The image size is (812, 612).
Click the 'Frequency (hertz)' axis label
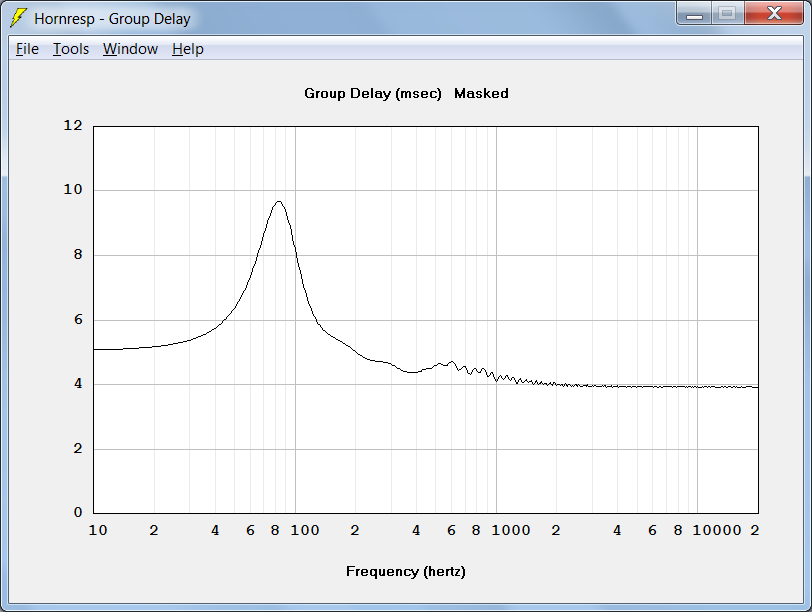tap(405, 571)
